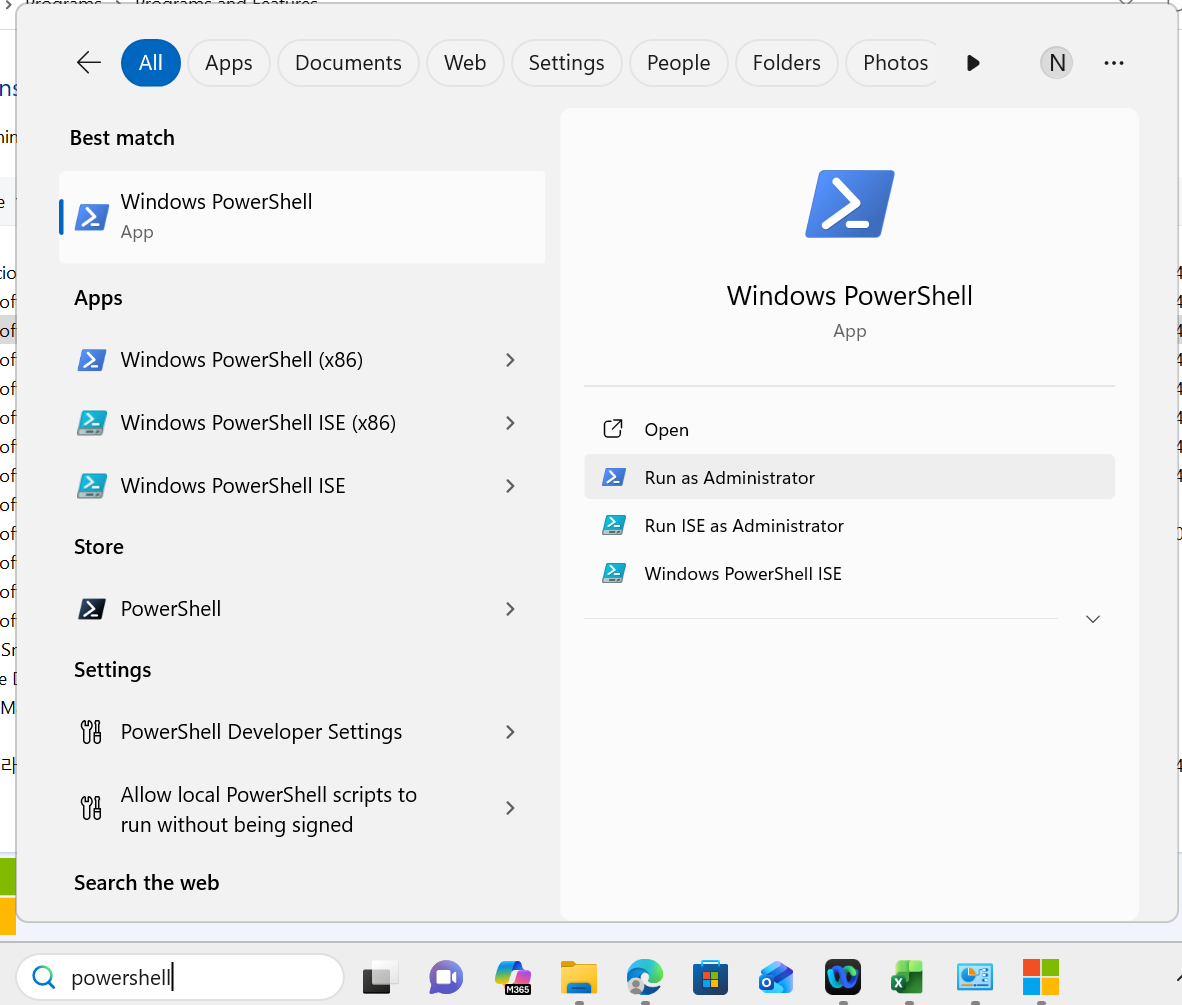Open File Explorer from the taskbar

pyautogui.click(x=578, y=978)
